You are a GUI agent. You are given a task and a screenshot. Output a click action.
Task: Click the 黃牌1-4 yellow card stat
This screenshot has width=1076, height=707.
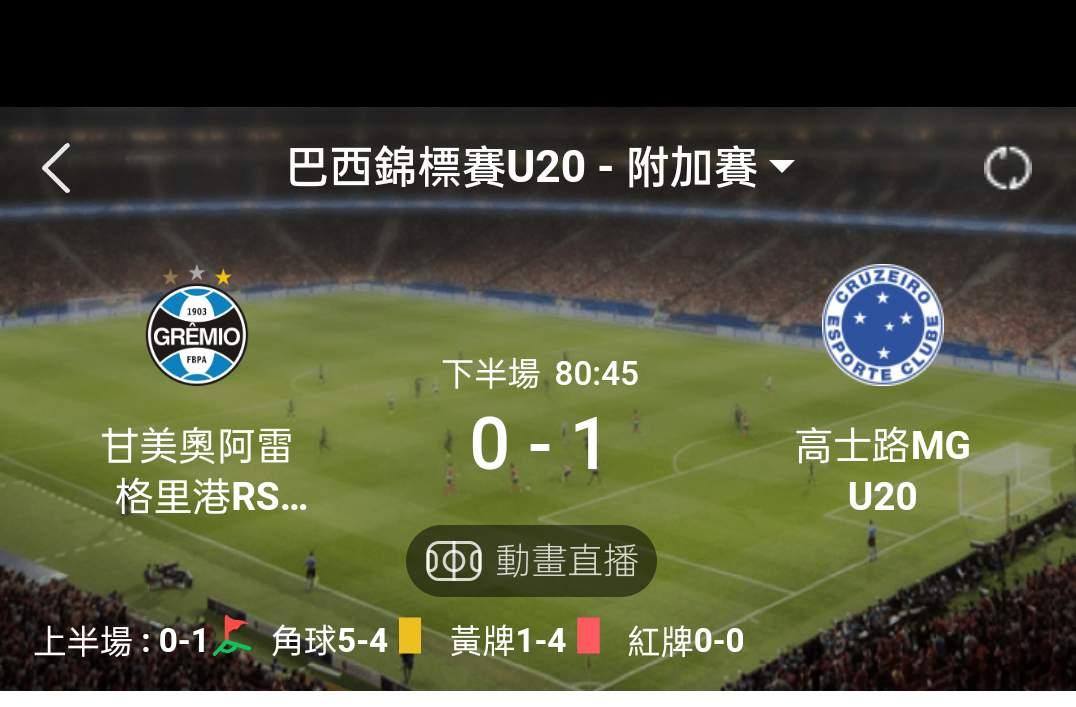508,641
